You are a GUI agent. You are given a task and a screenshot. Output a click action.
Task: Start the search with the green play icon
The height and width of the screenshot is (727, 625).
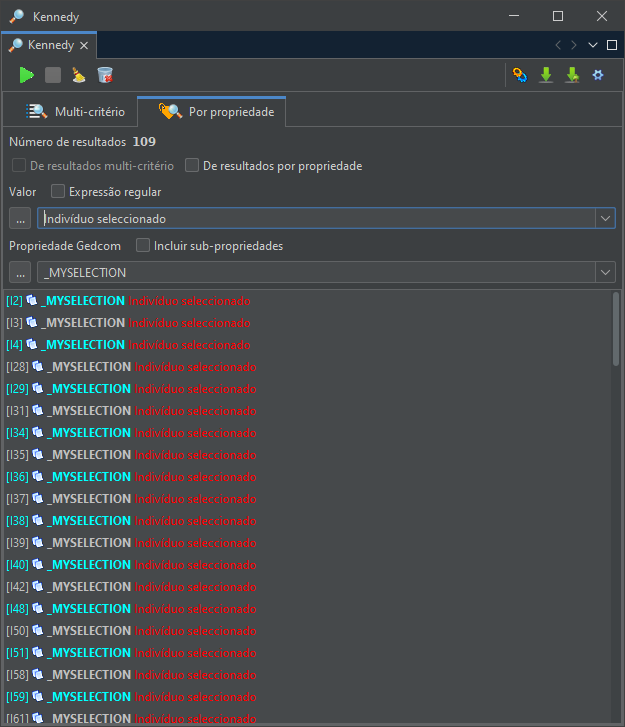pyautogui.click(x=26, y=75)
